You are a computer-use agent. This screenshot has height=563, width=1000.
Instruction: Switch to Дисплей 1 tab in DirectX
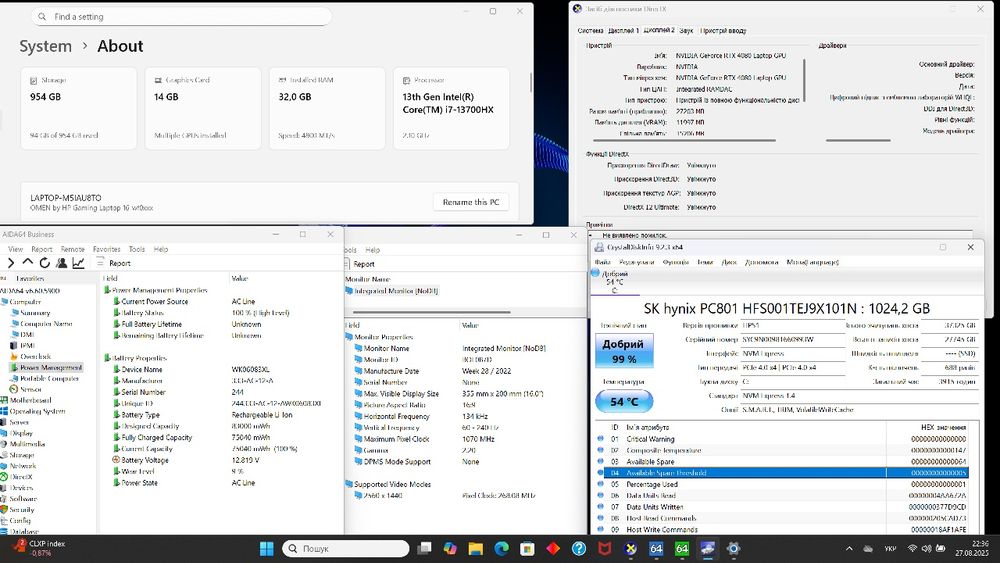pyautogui.click(x=622, y=31)
